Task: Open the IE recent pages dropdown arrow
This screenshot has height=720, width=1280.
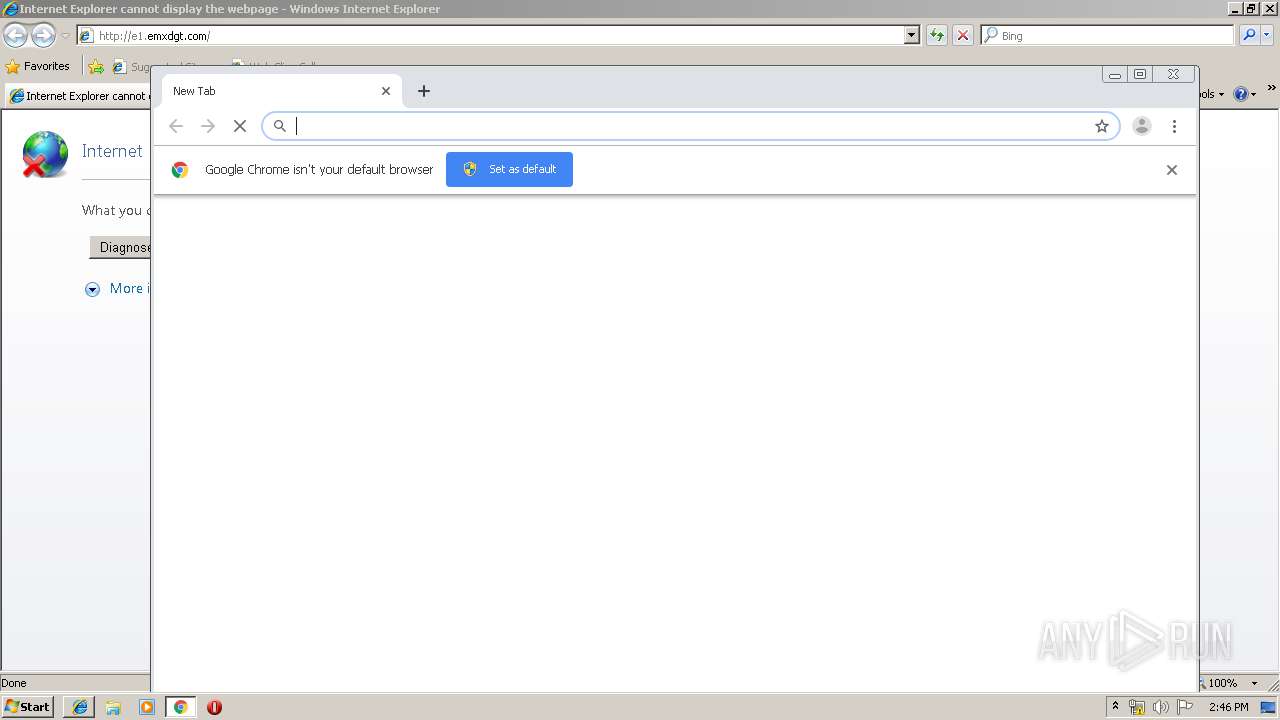Action: pos(65,36)
